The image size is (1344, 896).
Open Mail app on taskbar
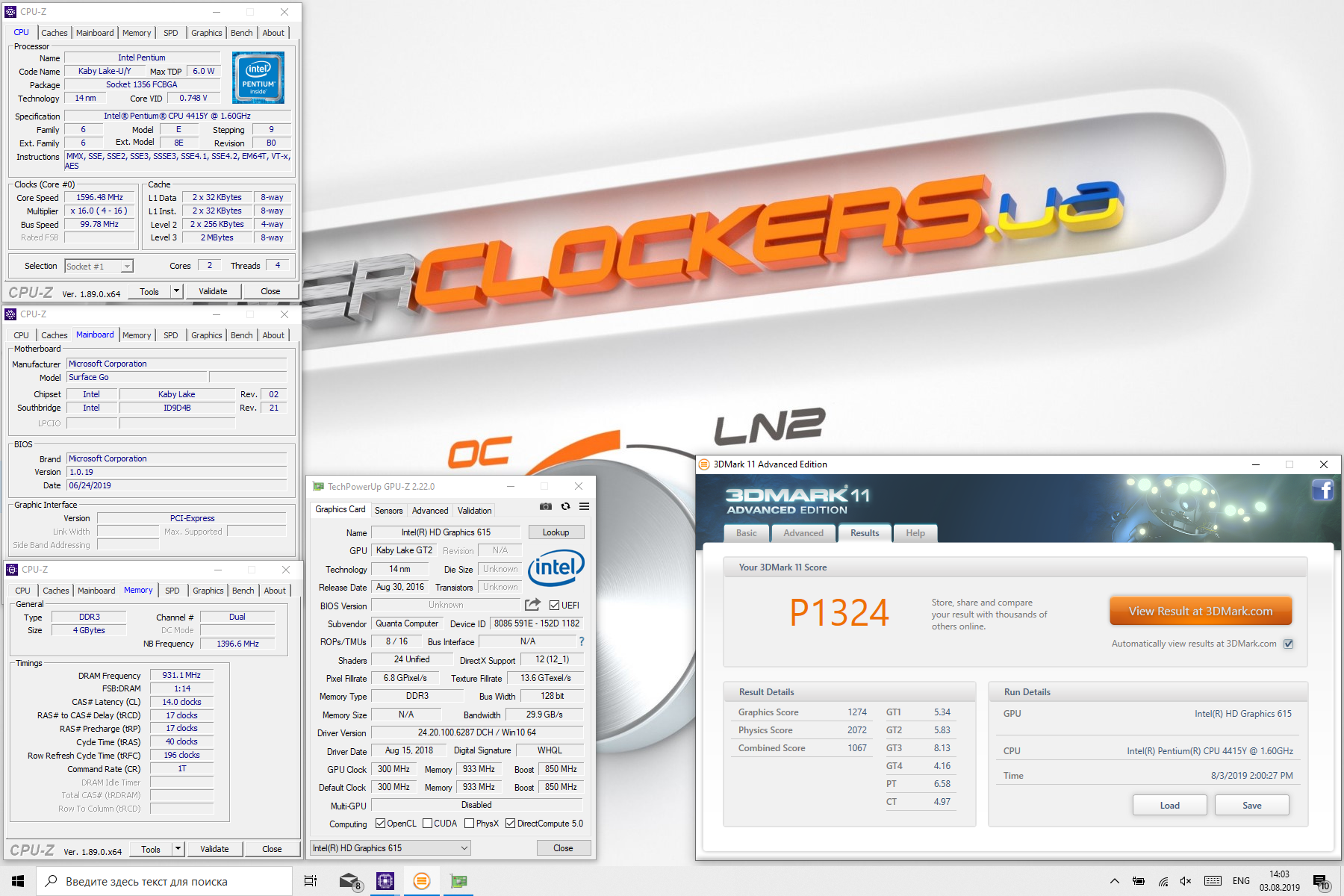pos(349,881)
